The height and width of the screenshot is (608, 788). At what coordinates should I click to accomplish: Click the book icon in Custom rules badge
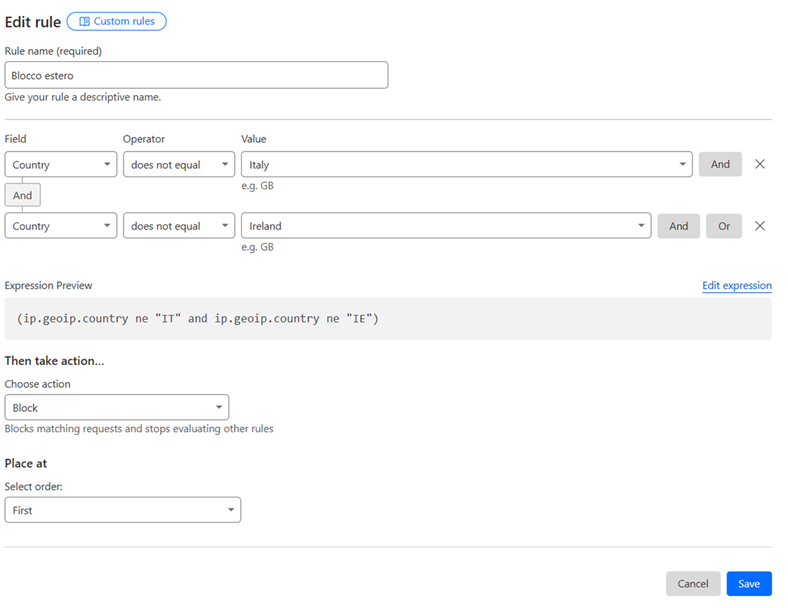(84, 22)
